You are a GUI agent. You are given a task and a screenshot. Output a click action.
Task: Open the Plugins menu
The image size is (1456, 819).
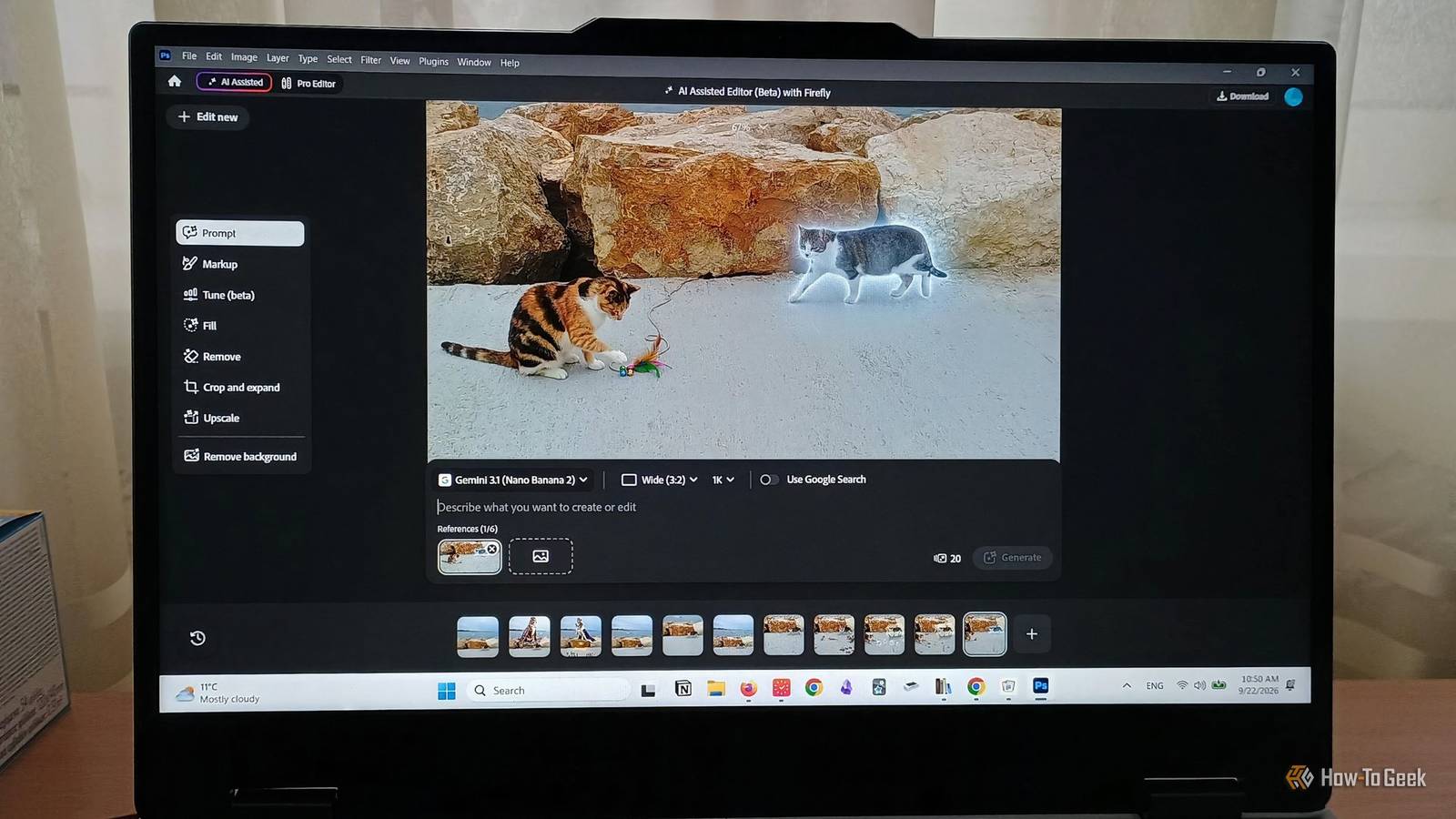[x=433, y=62]
